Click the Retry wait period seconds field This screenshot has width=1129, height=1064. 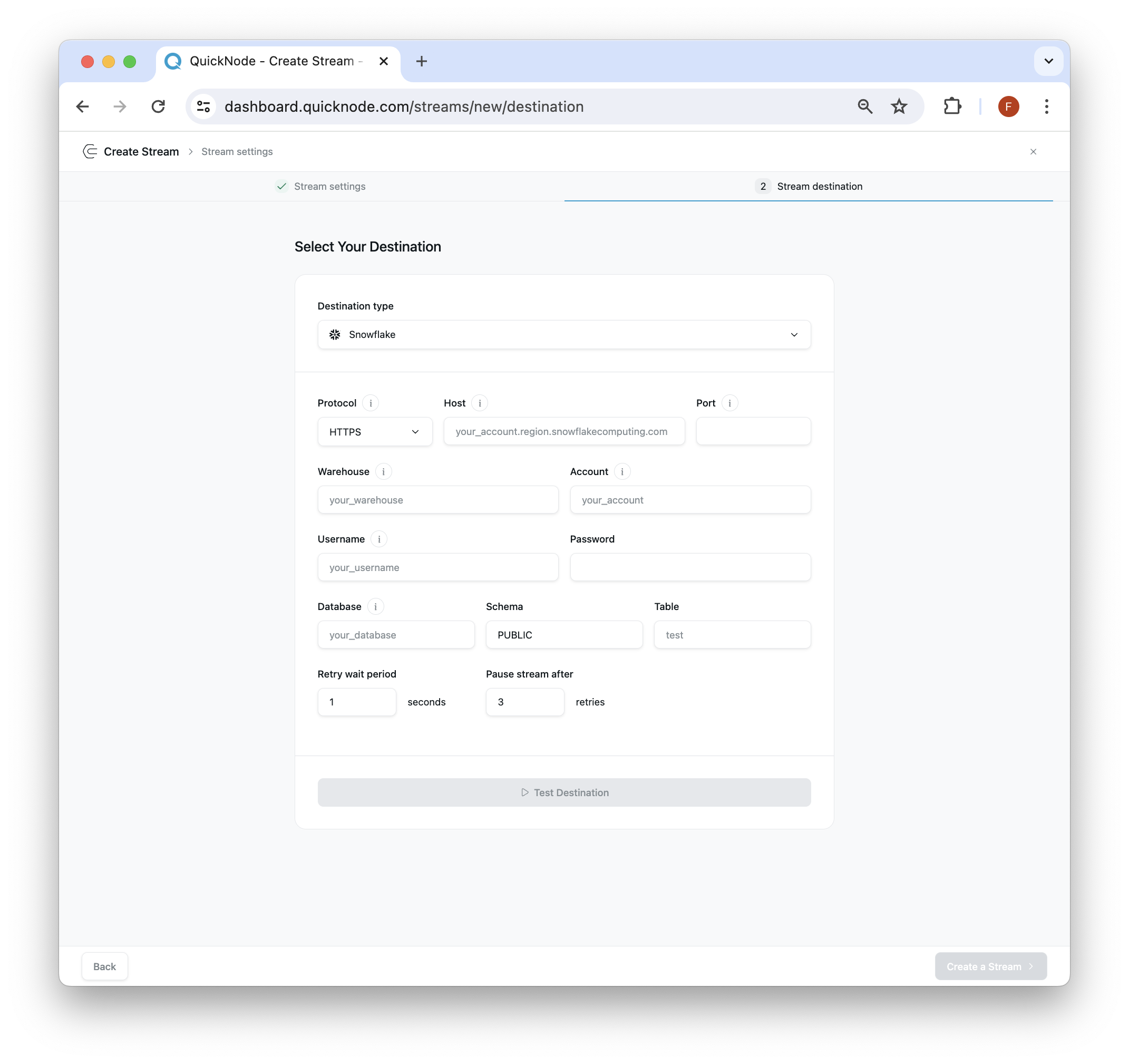coord(357,702)
